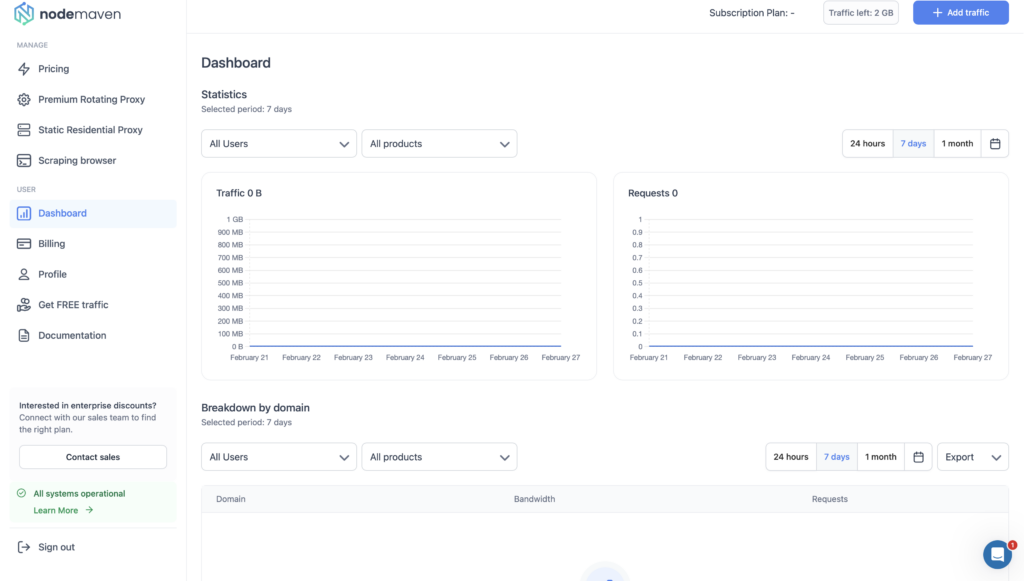Click the chevron in Statistics All products
This screenshot has height=581, width=1024.
[x=505, y=144]
